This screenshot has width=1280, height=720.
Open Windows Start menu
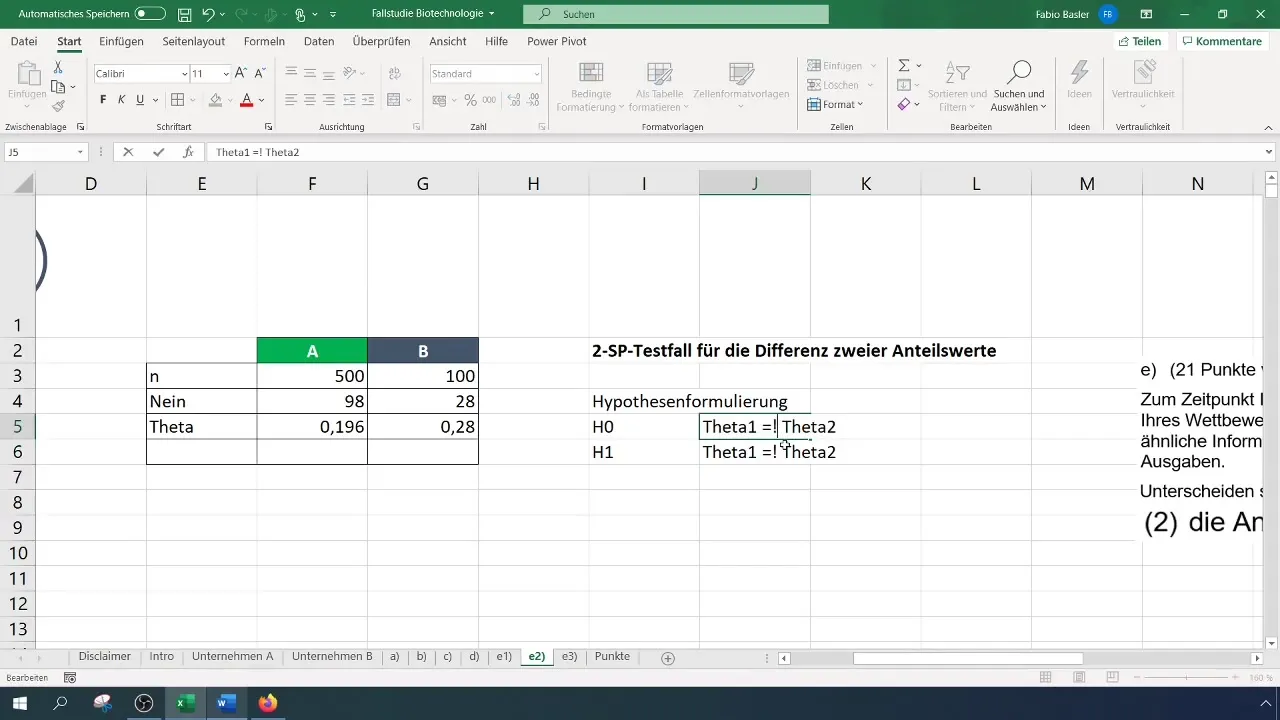coord(20,703)
